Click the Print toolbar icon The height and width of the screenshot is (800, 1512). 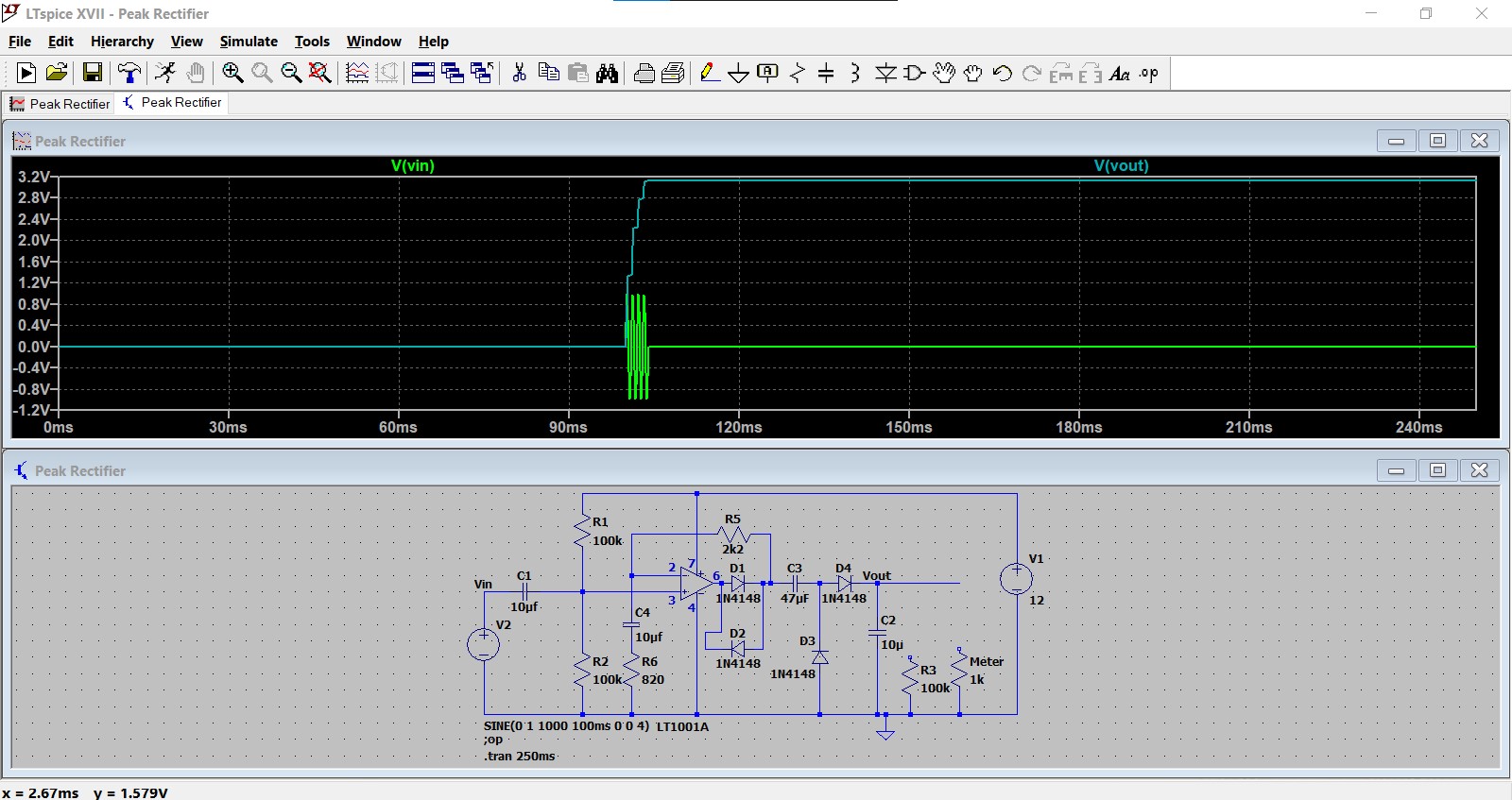(x=644, y=73)
